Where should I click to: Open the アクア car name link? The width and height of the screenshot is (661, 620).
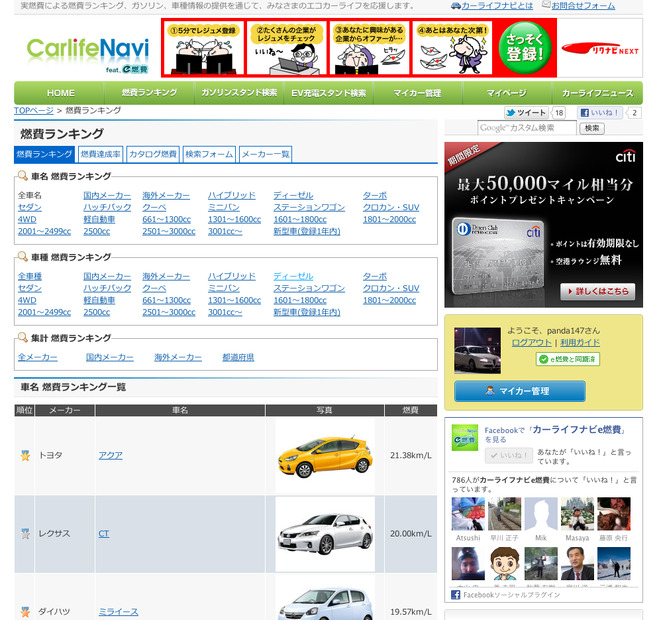pyautogui.click(x=110, y=455)
